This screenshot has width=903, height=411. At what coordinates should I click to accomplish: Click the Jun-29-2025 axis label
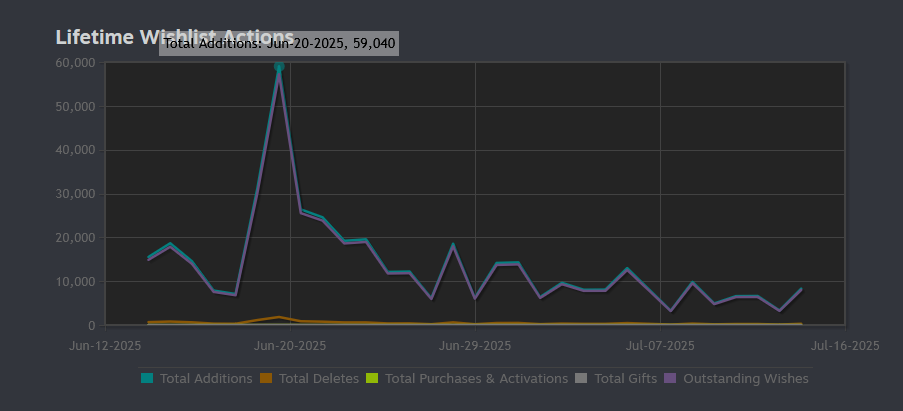pyautogui.click(x=475, y=346)
